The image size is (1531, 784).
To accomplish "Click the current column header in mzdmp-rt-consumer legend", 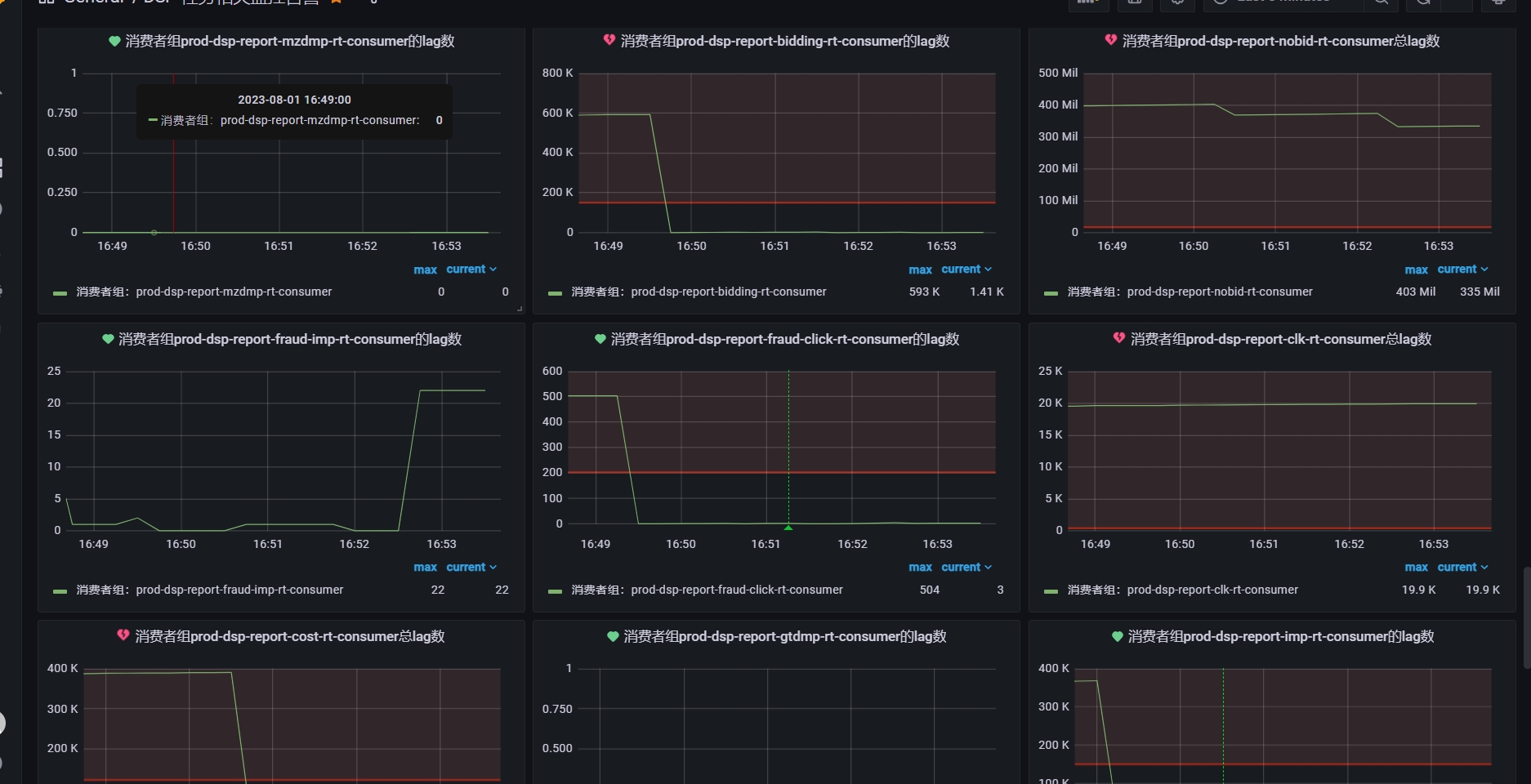I will click(x=471, y=269).
